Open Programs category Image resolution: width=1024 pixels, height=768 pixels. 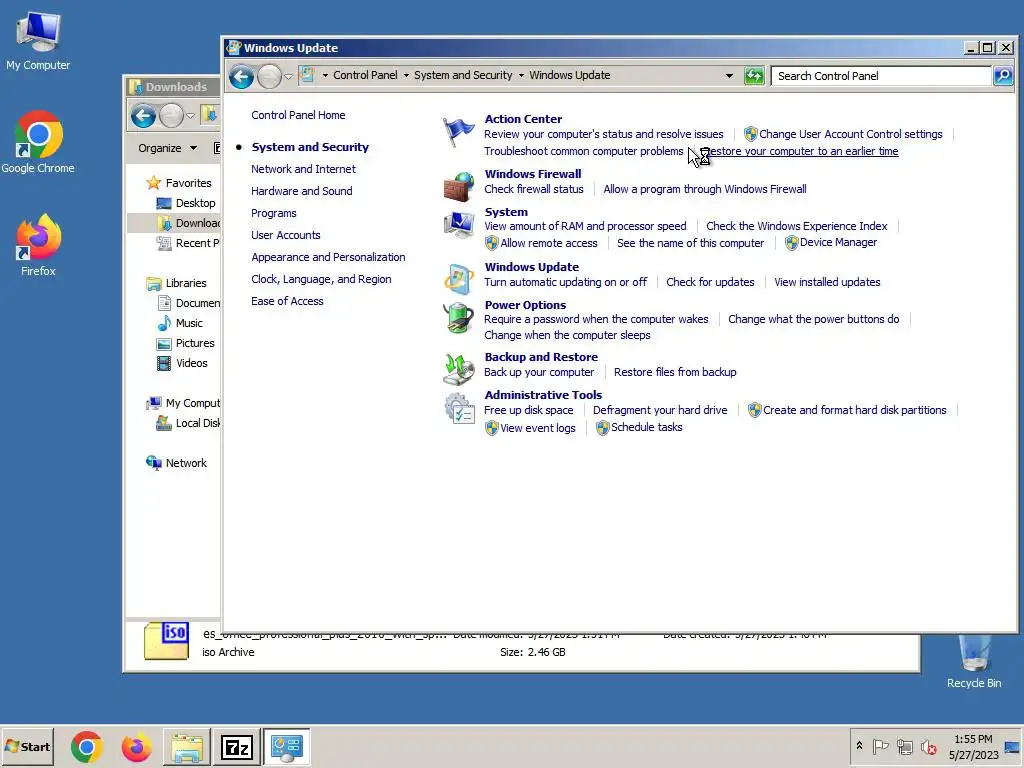coord(274,214)
